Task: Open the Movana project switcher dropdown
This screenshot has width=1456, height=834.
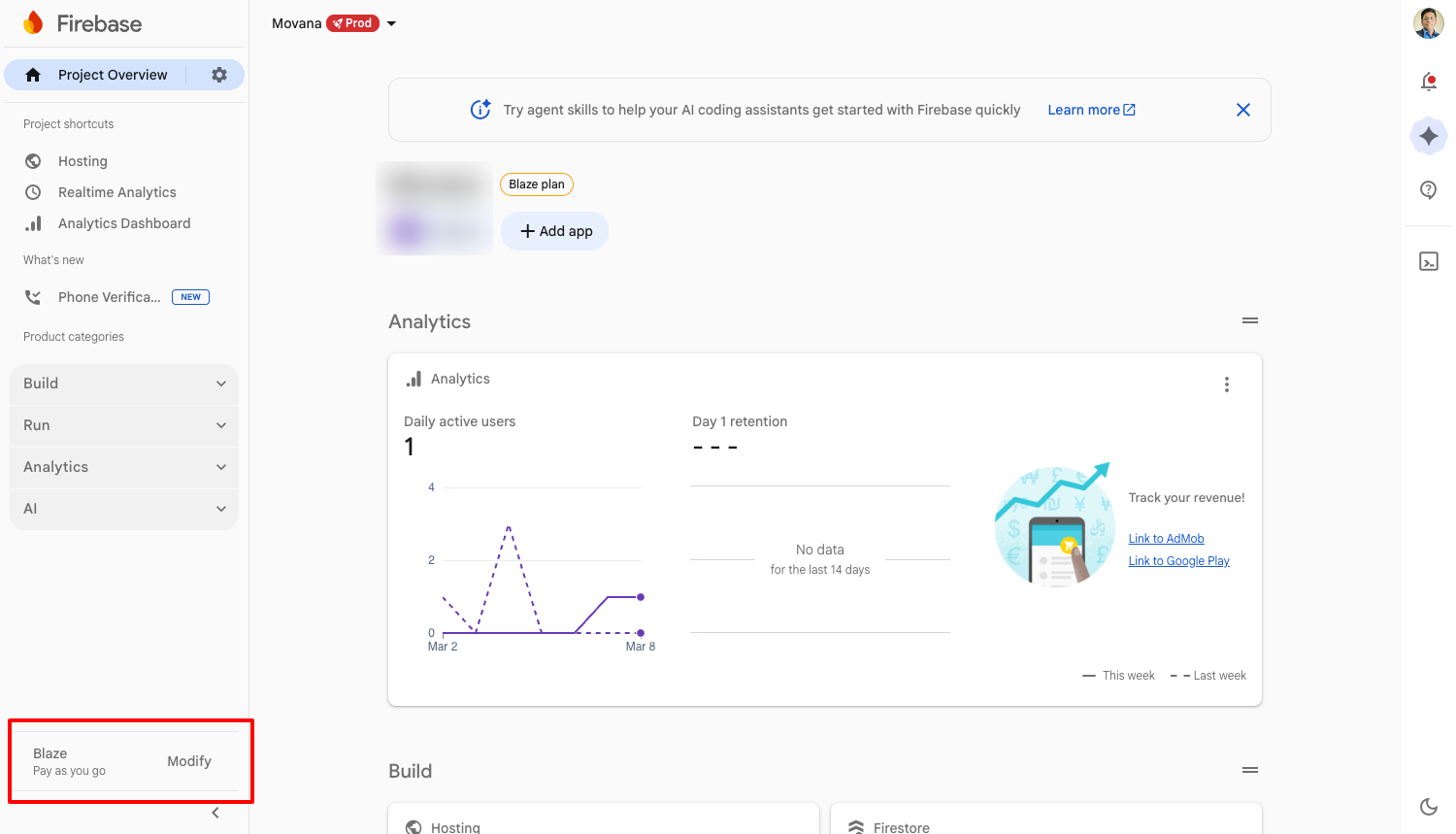Action: coord(391,23)
